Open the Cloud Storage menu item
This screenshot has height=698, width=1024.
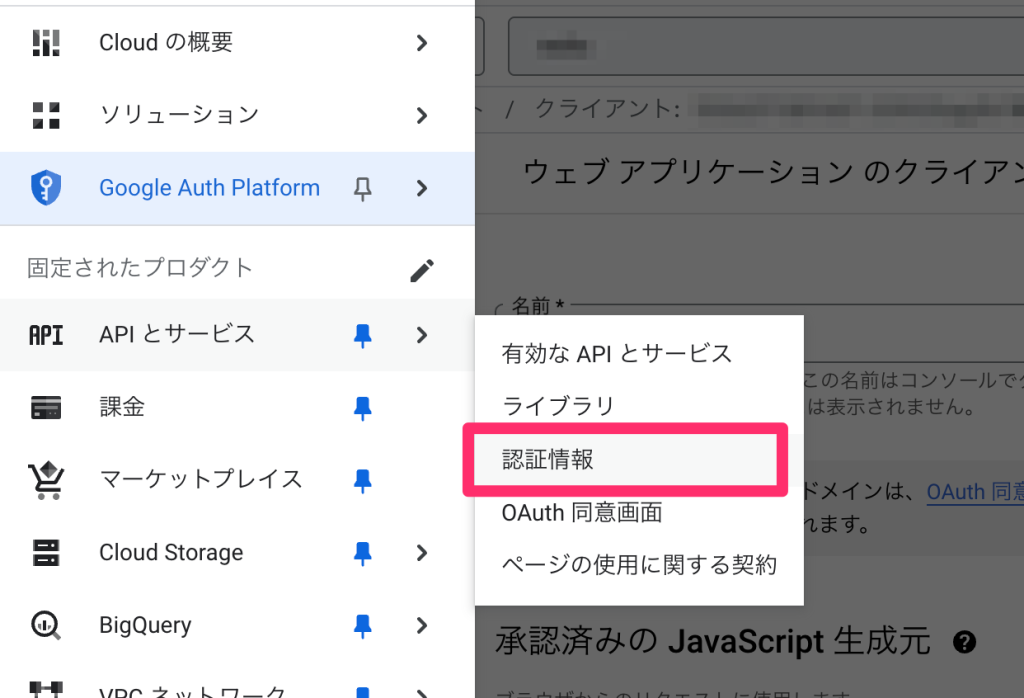(x=237, y=553)
